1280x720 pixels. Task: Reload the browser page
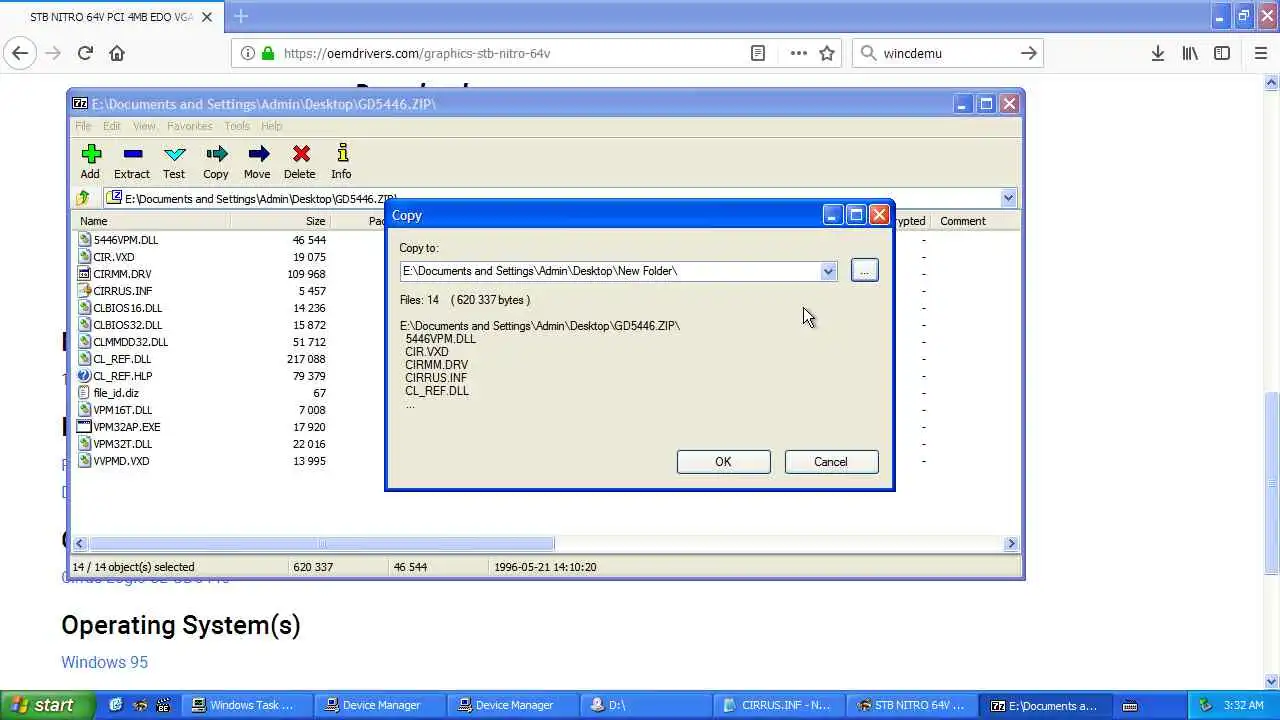(85, 53)
